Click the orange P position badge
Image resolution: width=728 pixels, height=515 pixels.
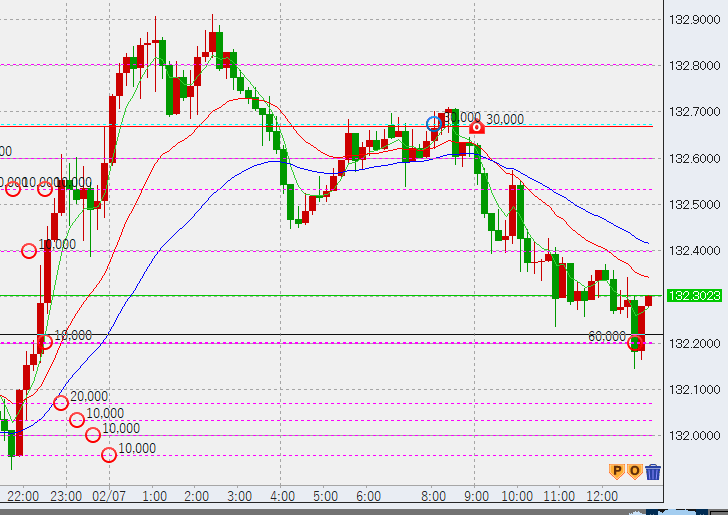[x=617, y=471]
